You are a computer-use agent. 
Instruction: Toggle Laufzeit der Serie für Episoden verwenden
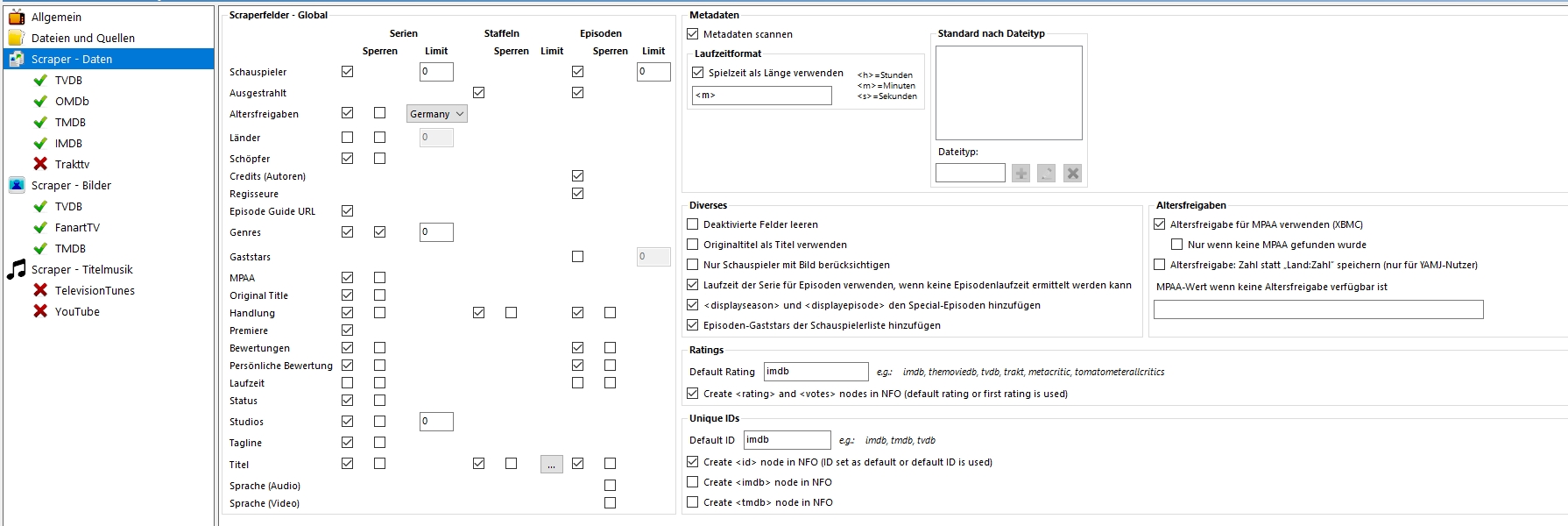pos(693,285)
